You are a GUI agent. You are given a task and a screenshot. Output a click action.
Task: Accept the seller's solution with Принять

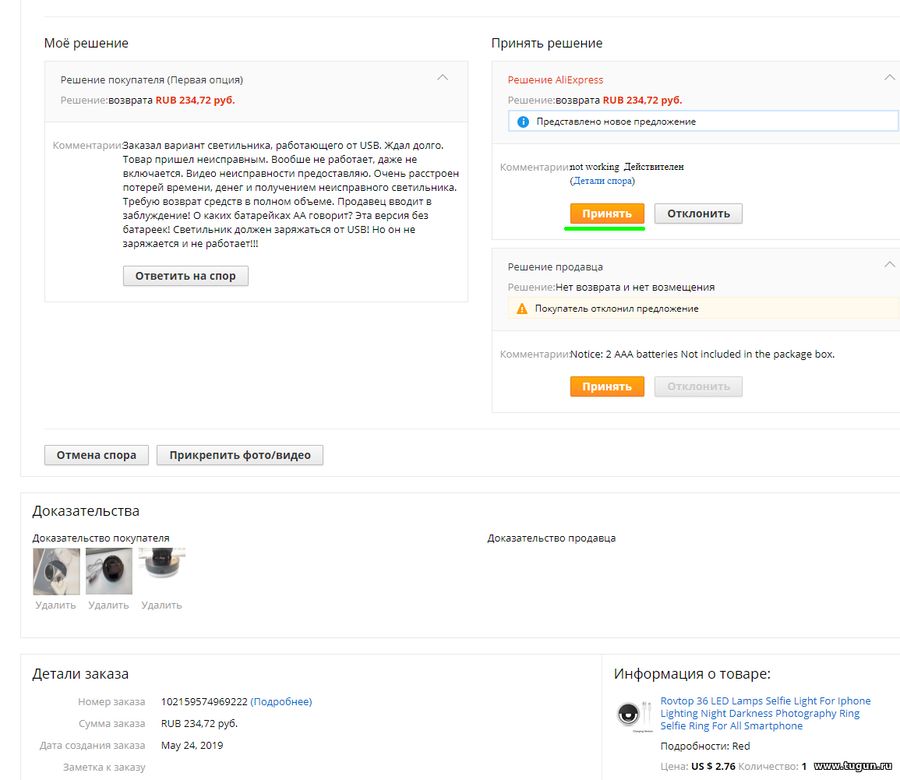tap(607, 387)
